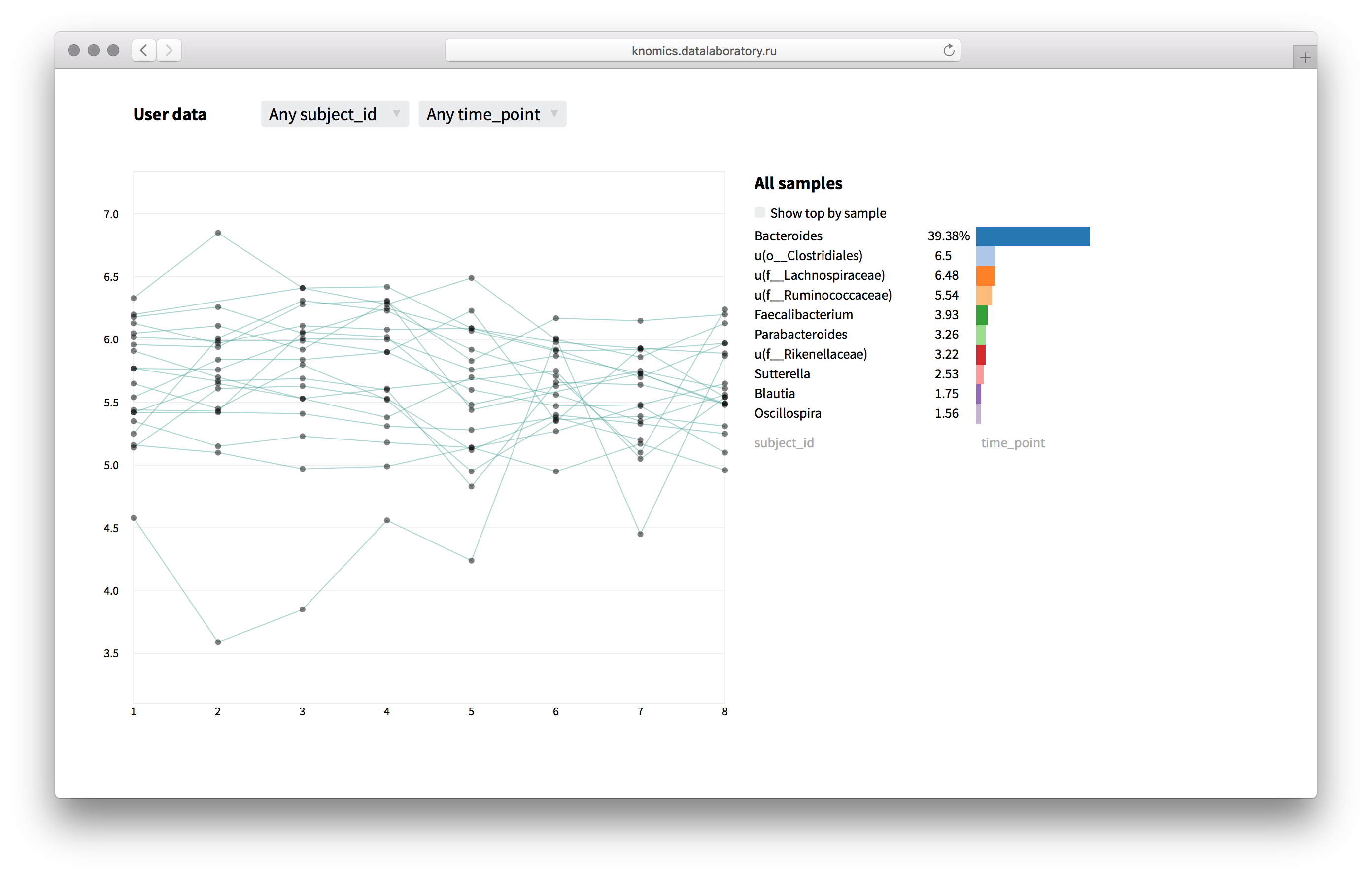This screenshot has width=1372, height=877.
Task: Click the User data heading
Action: 170,114
